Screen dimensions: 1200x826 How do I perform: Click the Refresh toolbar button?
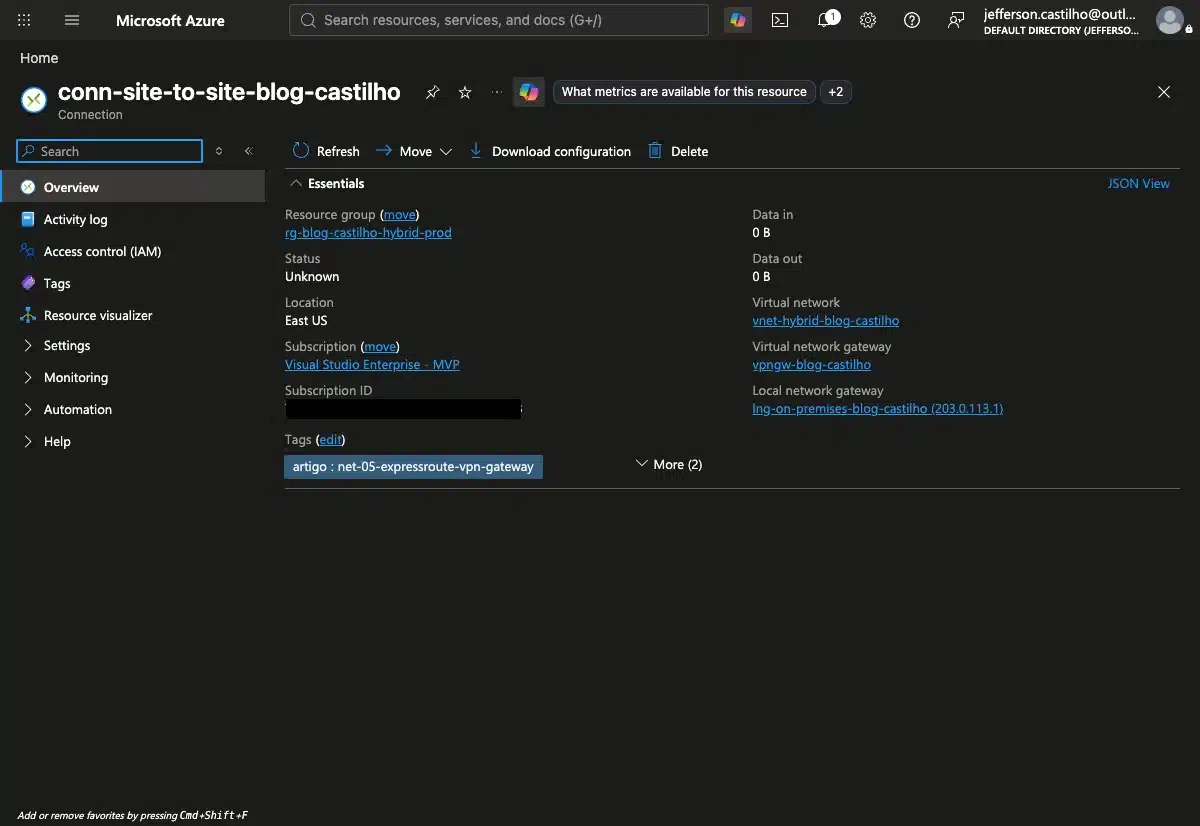[x=326, y=151]
